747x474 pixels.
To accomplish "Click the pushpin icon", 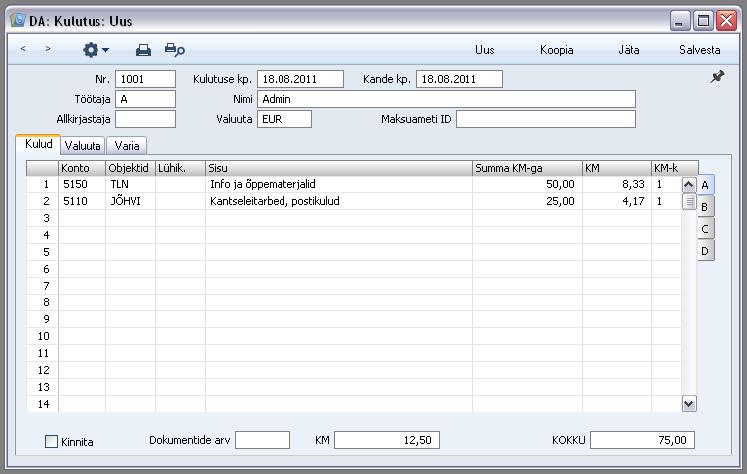I will pyautogui.click(x=717, y=77).
